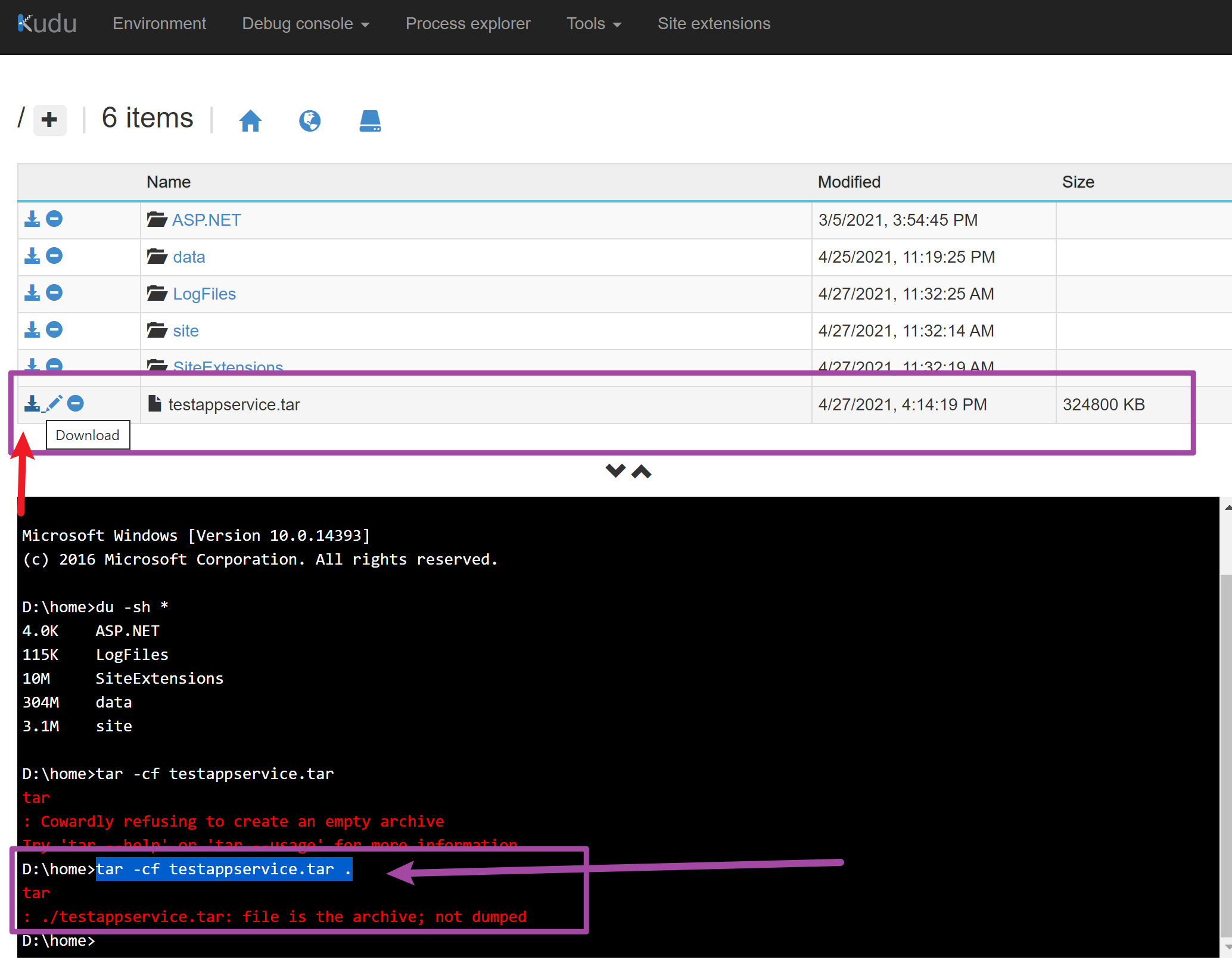Open Site extensions page
The image size is (1232, 969).
tap(714, 24)
